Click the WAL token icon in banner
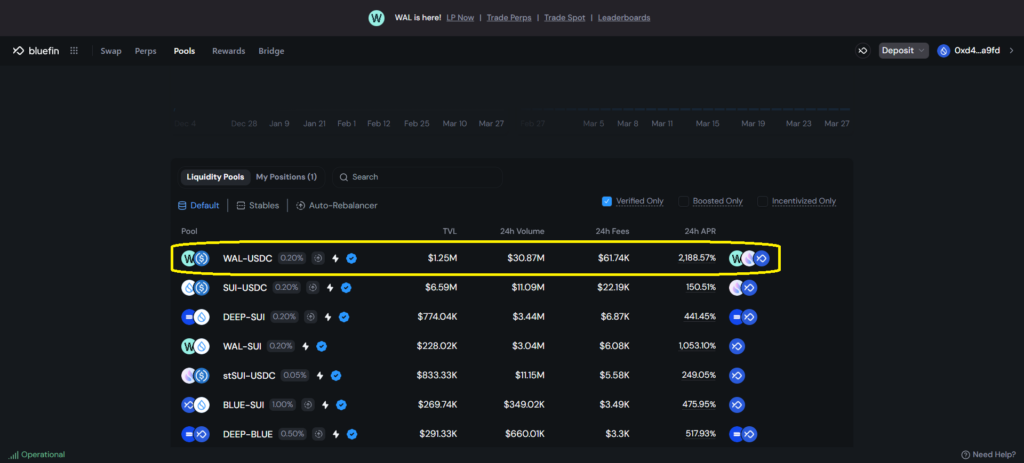1024x463 pixels. (376, 18)
